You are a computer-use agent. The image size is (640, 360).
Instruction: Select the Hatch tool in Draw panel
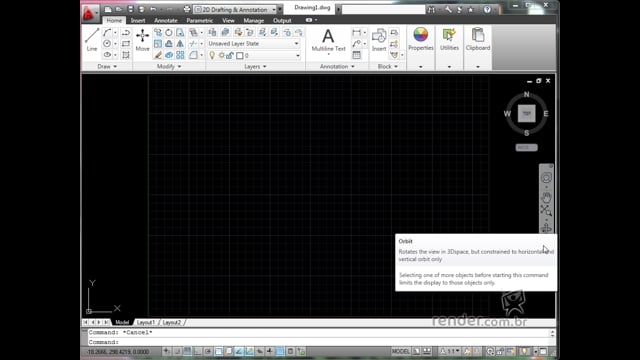(x=126, y=54)
